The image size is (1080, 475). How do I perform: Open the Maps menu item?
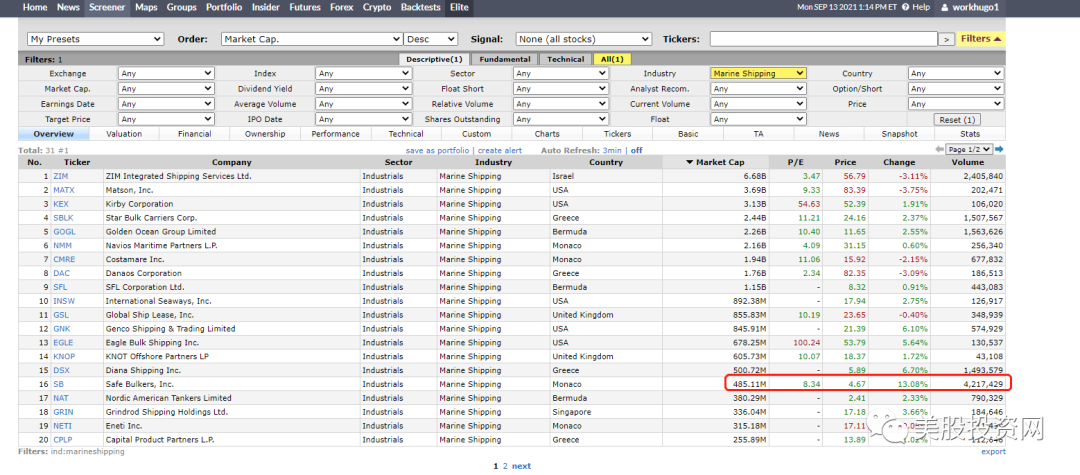[x=146, y=8]
